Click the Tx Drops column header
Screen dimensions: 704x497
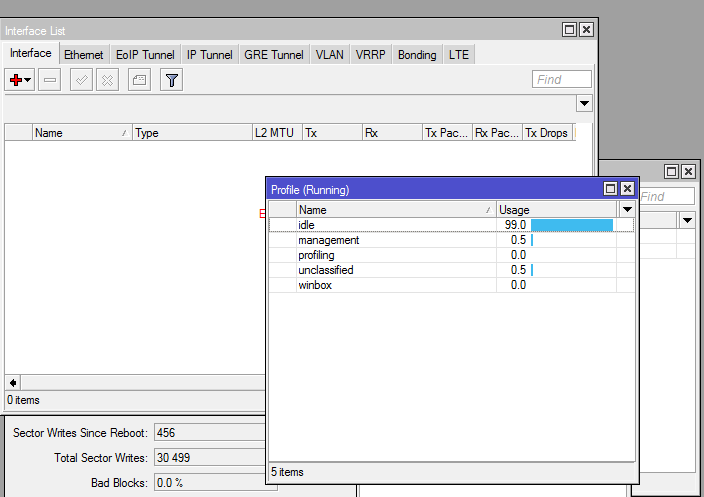(x=547, y=133)
